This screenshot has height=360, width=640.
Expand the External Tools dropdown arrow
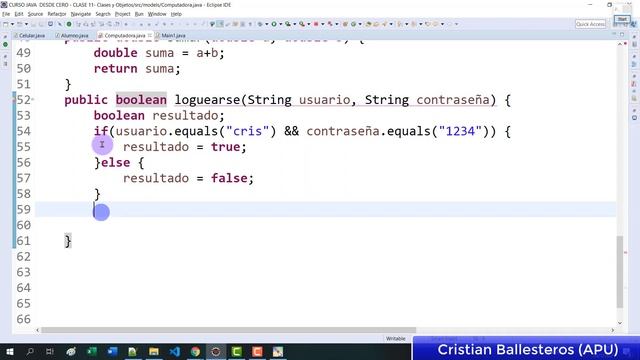tap(309, 24)
